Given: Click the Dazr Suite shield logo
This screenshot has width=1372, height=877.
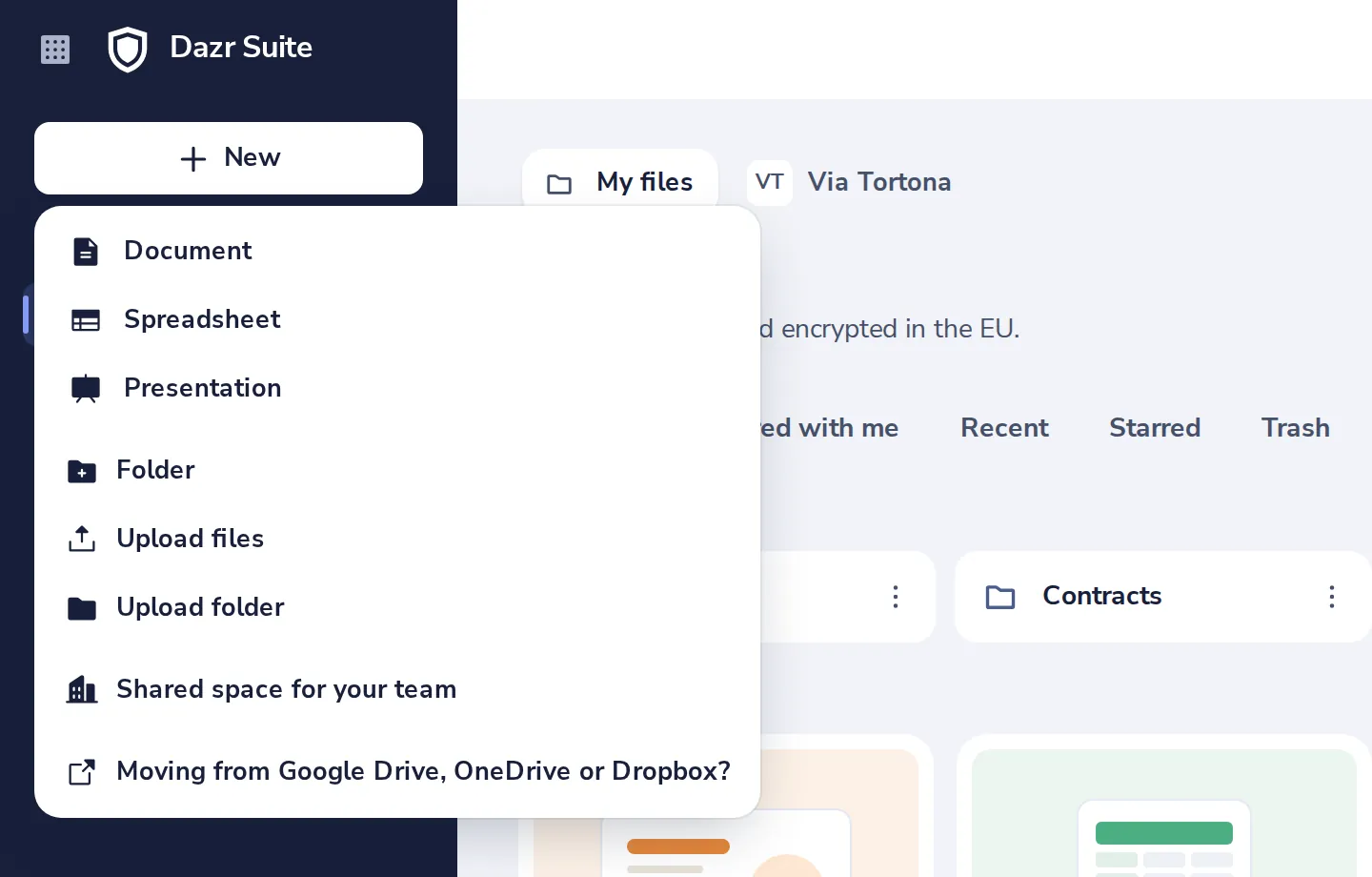Looking at the screenshot, I should pyautogui.click(x=128, y=50).
